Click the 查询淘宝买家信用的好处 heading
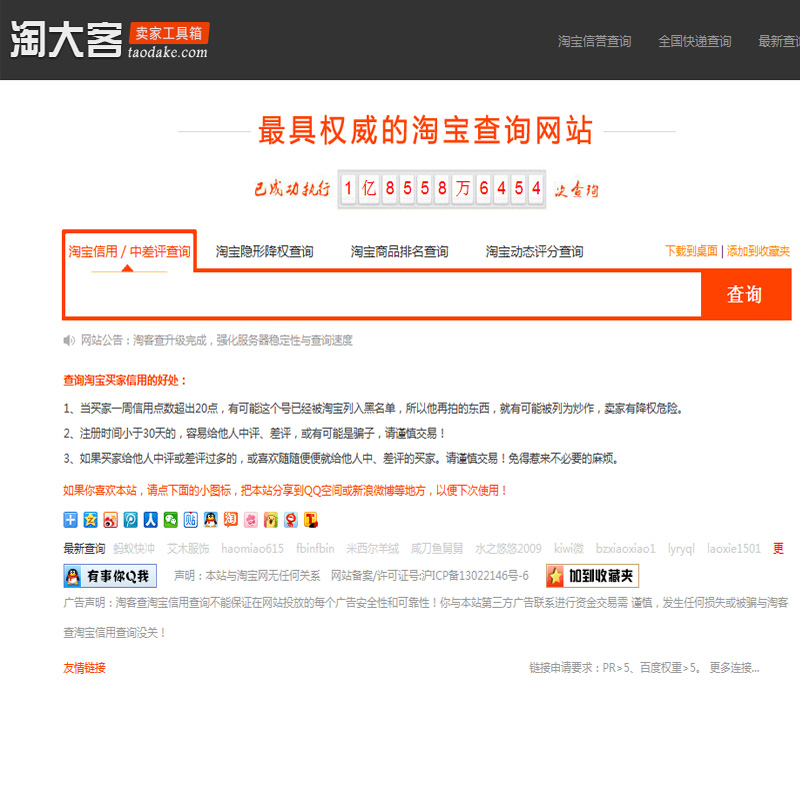This screenshot has width=800, height=800. click(x=125, y=380)
